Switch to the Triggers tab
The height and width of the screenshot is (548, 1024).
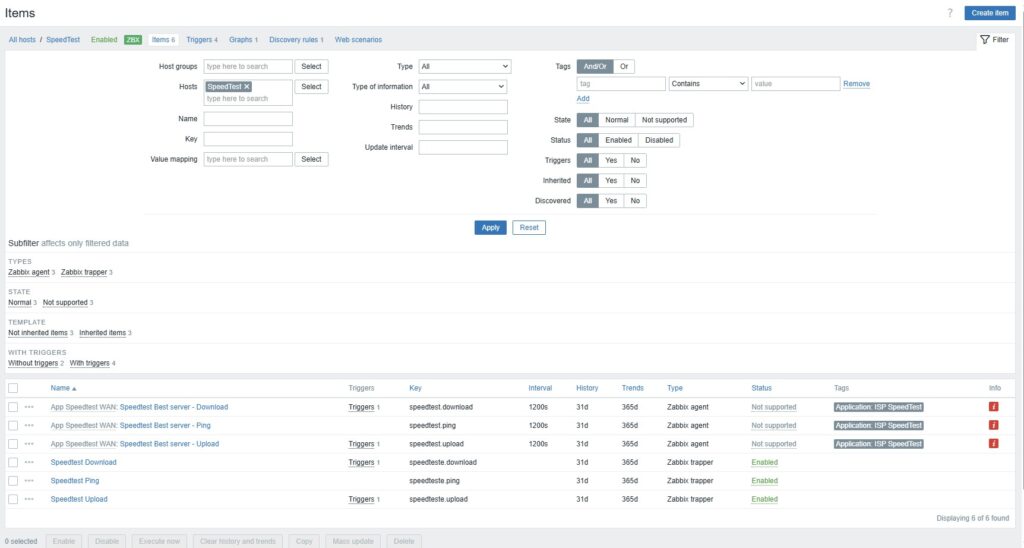click(x=201, y=40)
